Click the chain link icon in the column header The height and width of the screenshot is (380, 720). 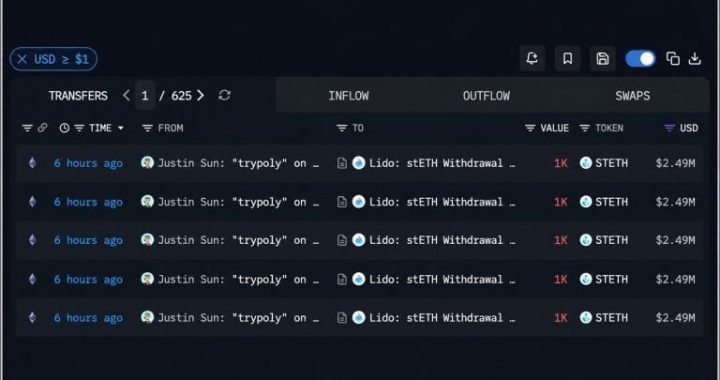coord(42,128)
